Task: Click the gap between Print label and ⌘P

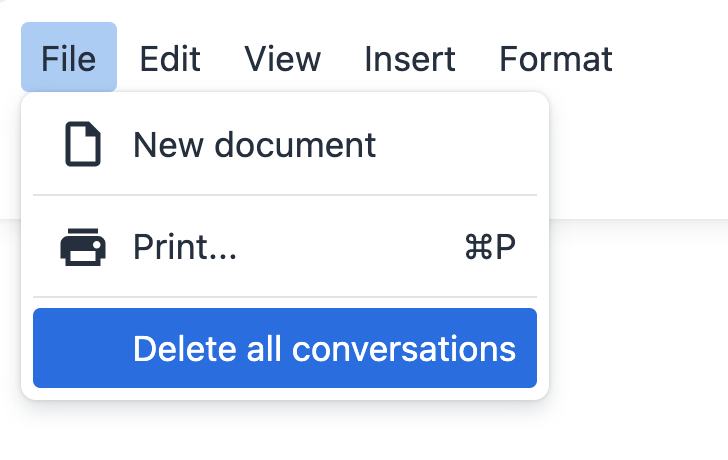Action: pos(350,247)
